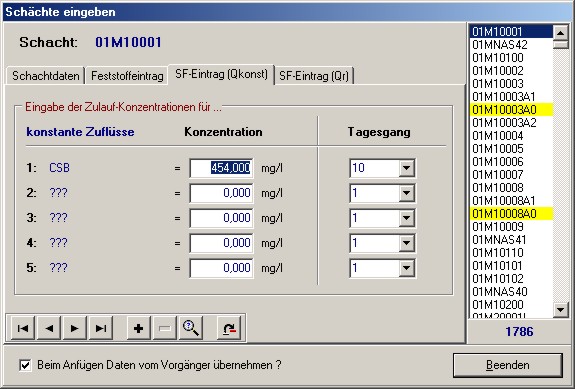Select 01M10002 in the list
The height and width of the screenshot is (389, 575).
click(x=511, y=71)
